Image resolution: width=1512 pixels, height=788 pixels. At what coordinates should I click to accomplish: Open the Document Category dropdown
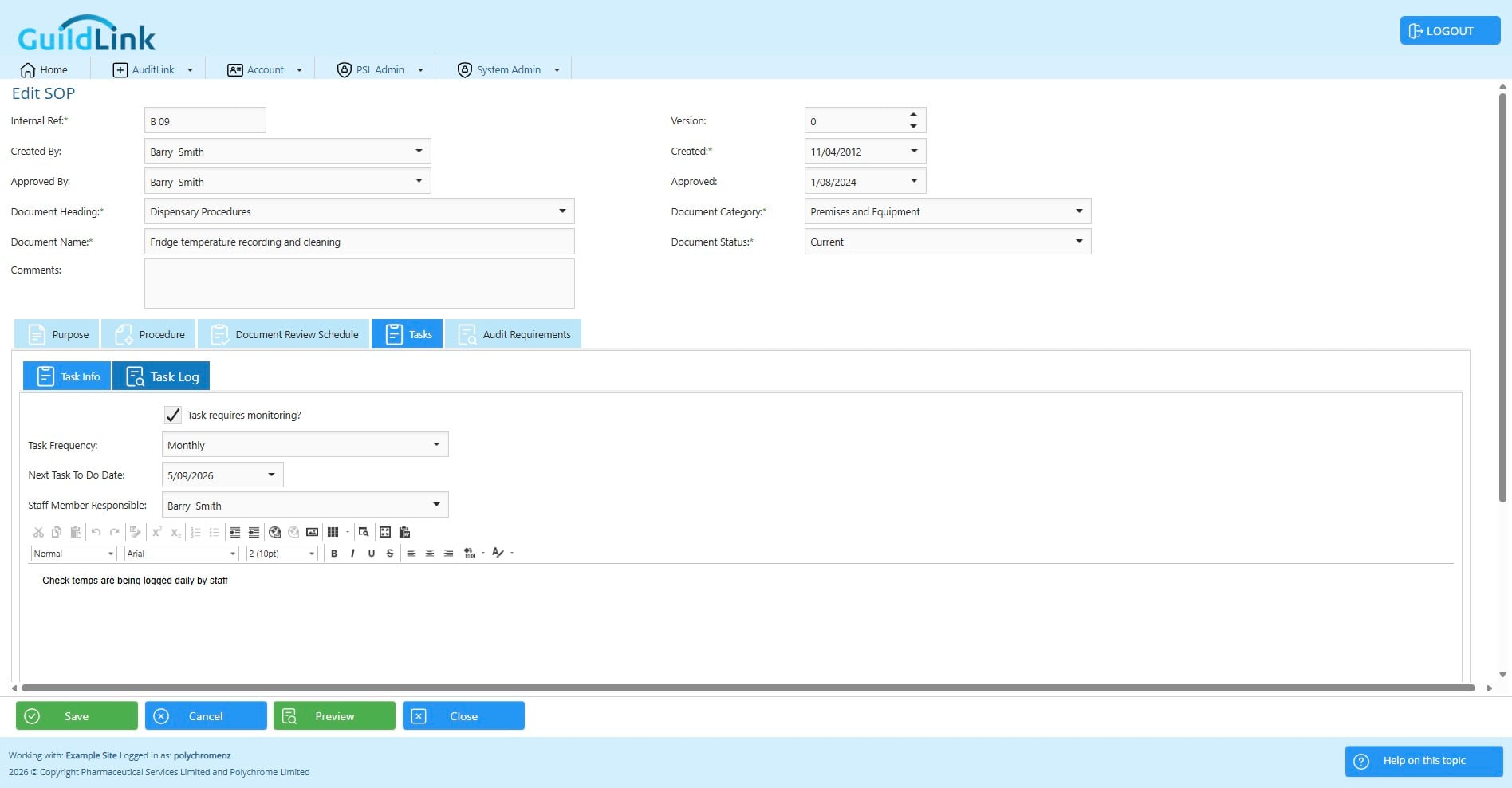point(1079,211)
